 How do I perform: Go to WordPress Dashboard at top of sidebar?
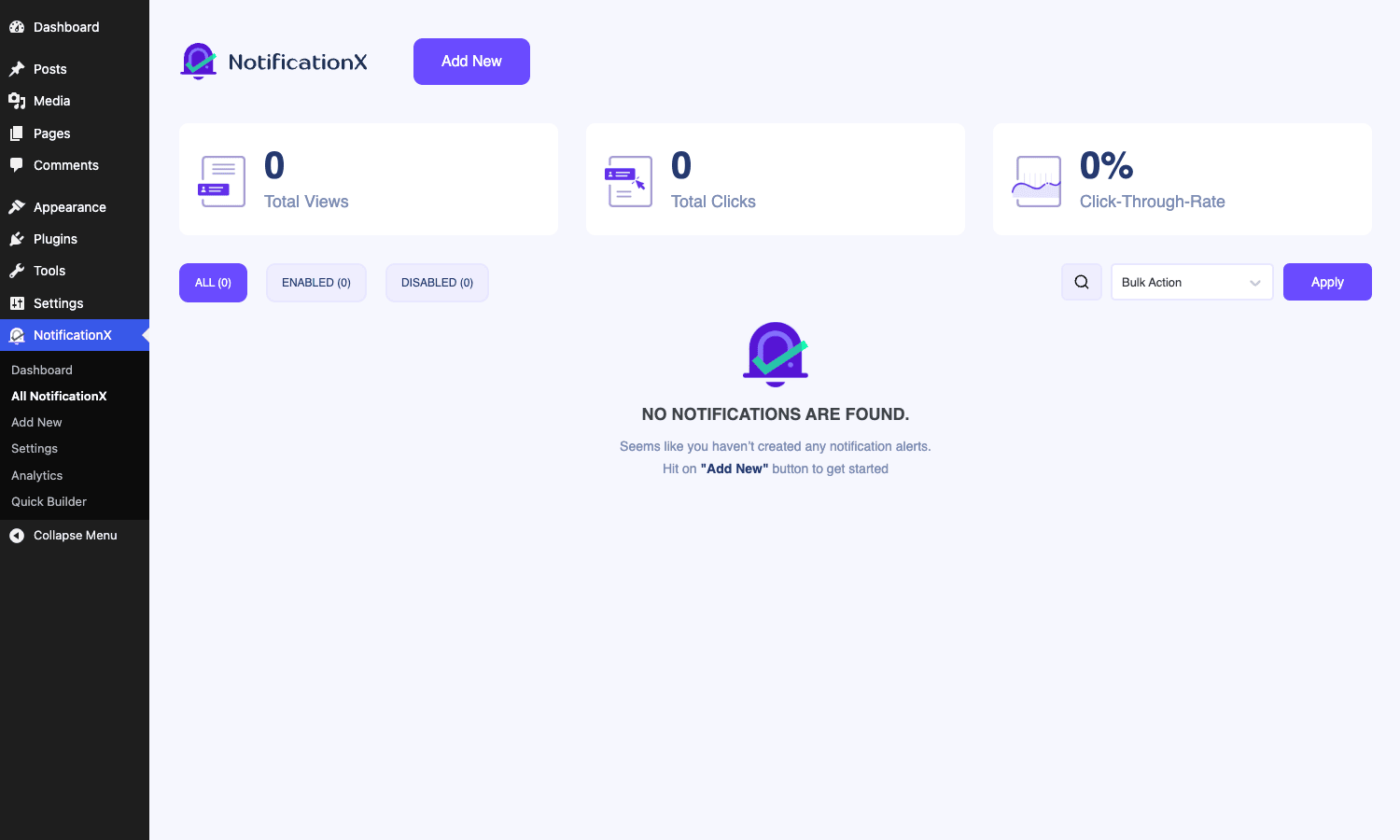75,27
